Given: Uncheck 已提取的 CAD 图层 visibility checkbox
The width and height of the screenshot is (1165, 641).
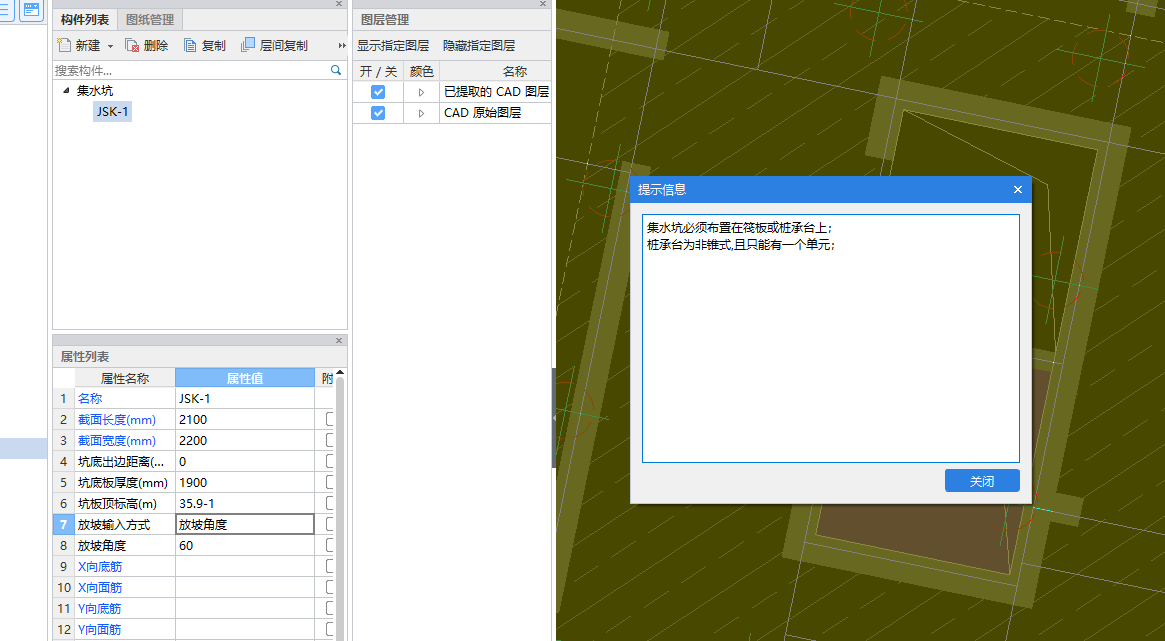Looking at the screenshot, I should 378,92.
